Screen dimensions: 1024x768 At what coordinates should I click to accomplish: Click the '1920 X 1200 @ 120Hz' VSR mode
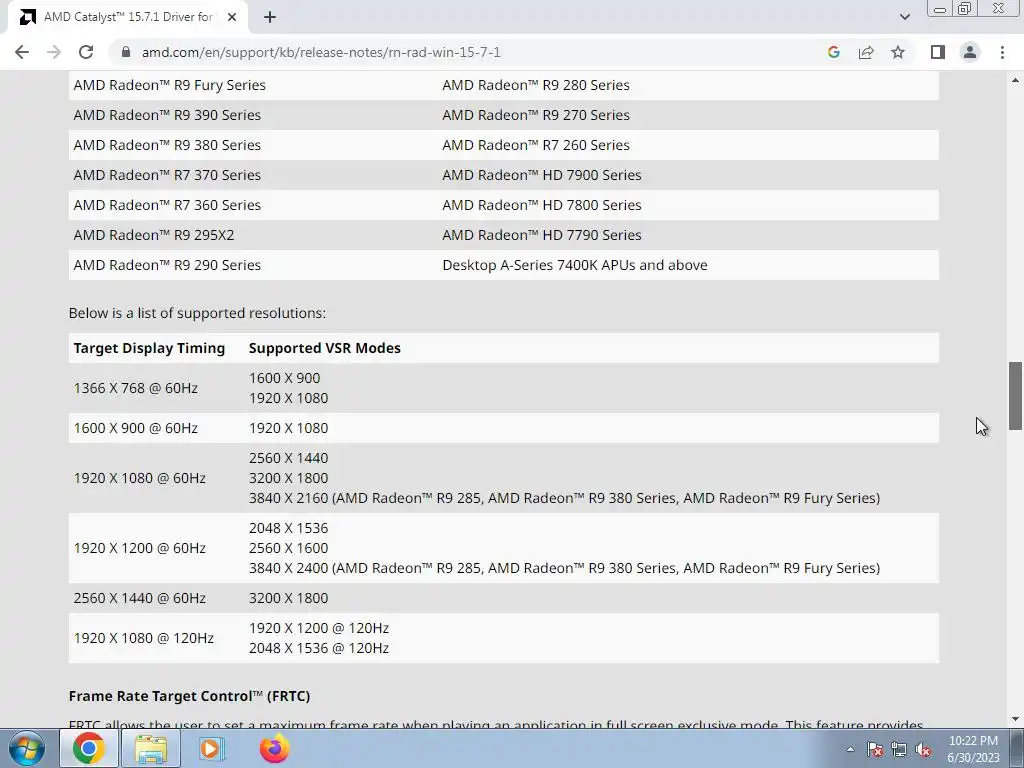pos(319,628)
